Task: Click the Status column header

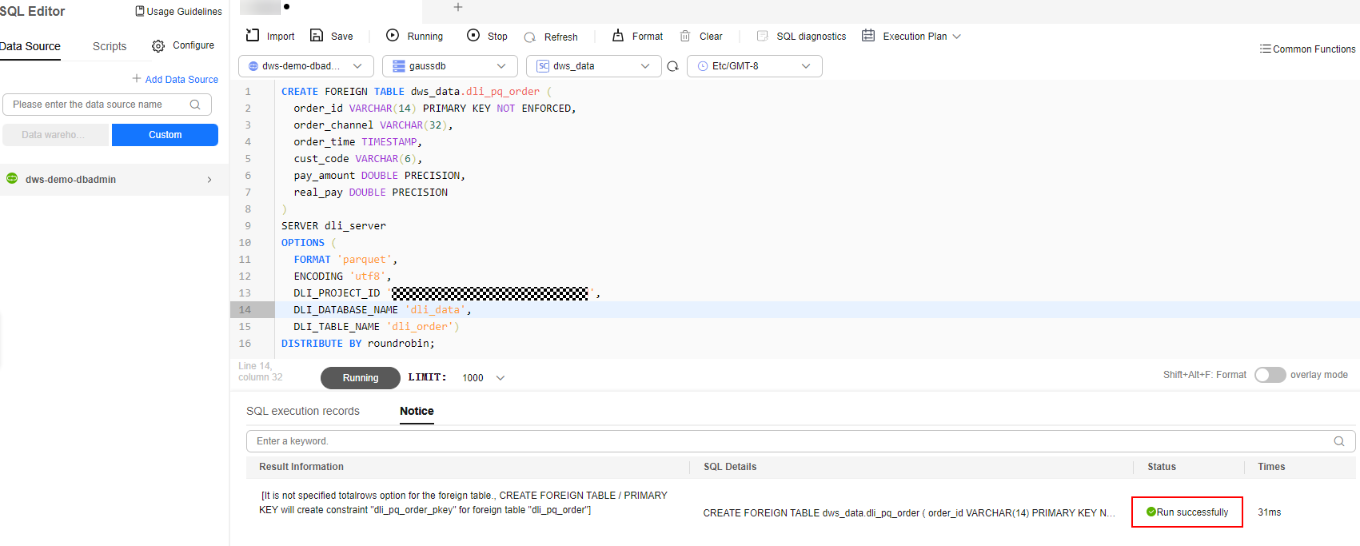Action: (x=1161, y=467)
